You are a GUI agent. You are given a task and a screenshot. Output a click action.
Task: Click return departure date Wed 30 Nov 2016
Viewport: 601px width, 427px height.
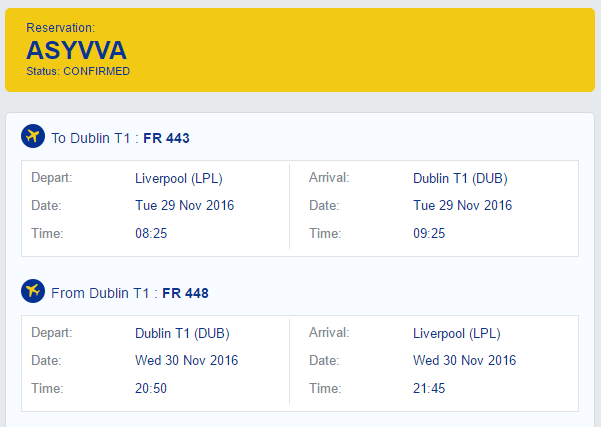click(187, 360)
